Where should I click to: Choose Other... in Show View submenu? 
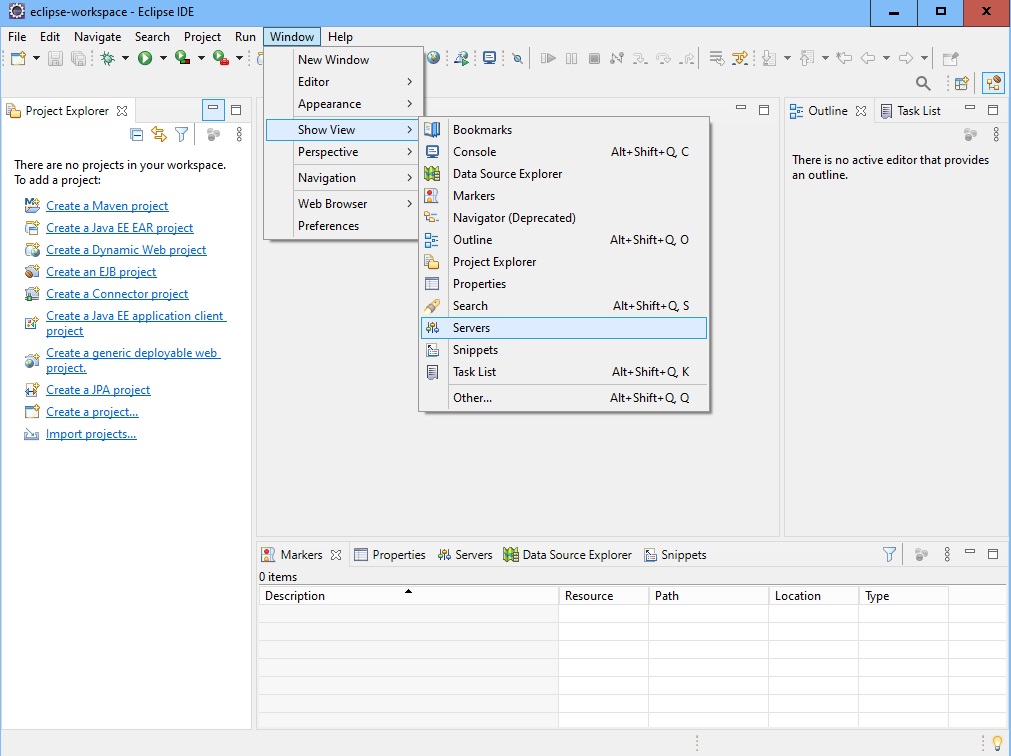pos(564,398)
